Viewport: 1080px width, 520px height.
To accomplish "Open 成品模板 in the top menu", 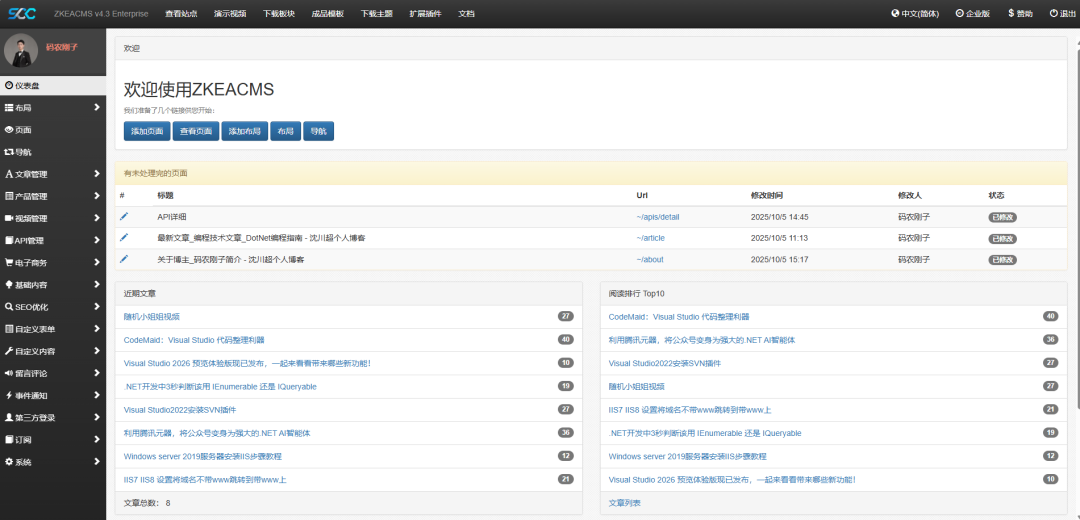I will click(x=328, y=14).
